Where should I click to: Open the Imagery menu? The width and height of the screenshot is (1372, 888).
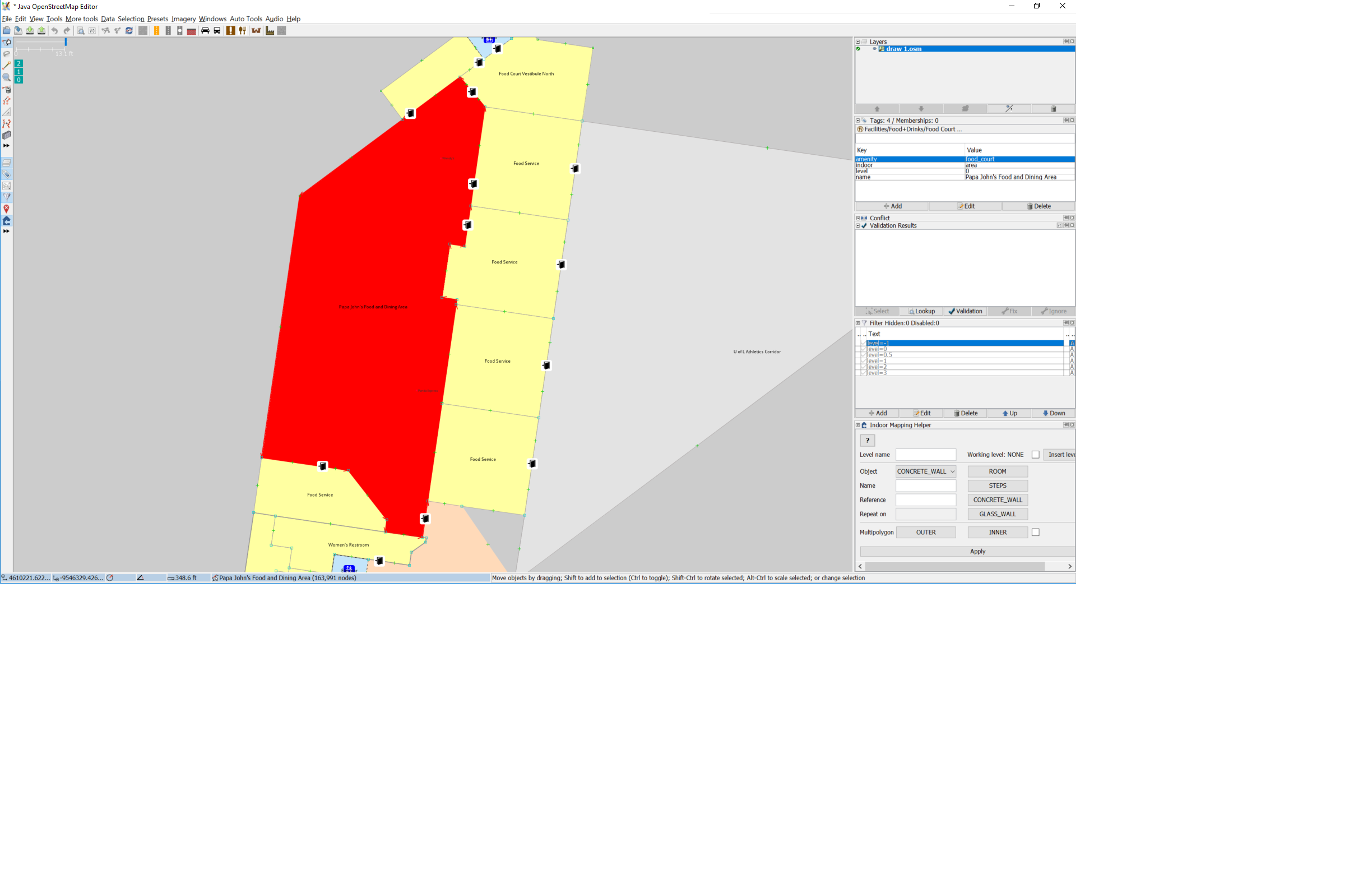click(x=183, y=19)
